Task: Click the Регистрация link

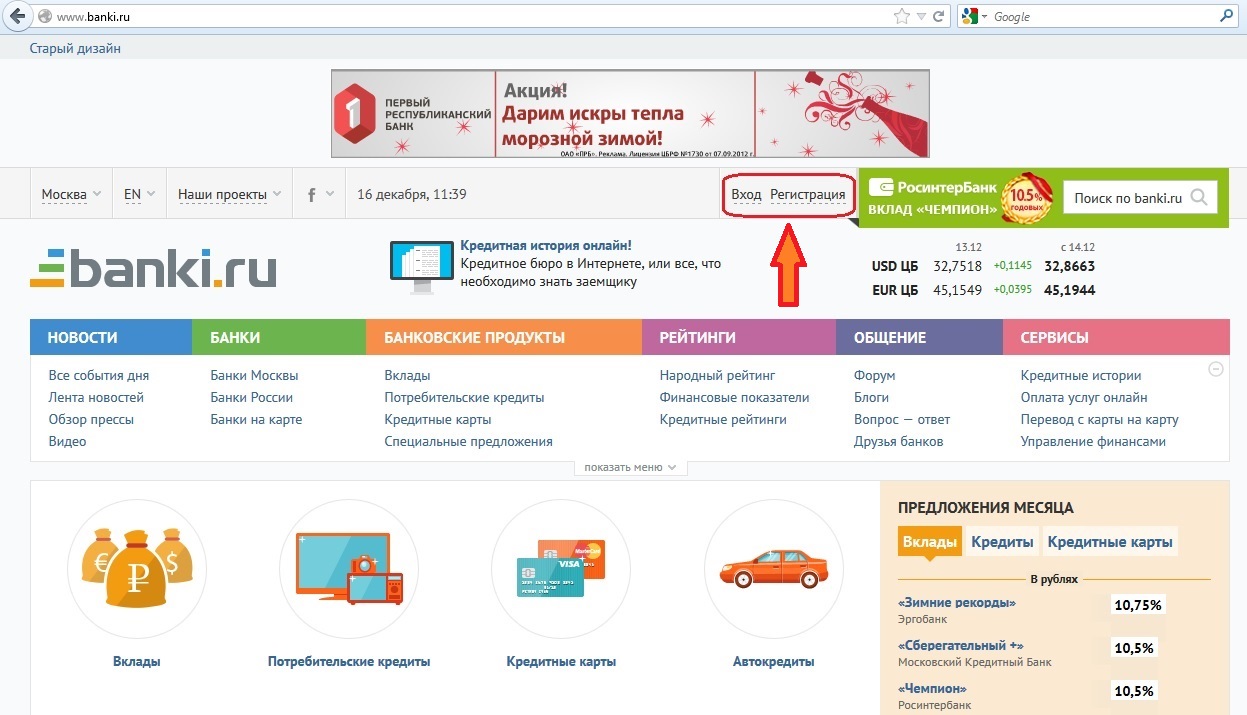Action: click(807, 194)
